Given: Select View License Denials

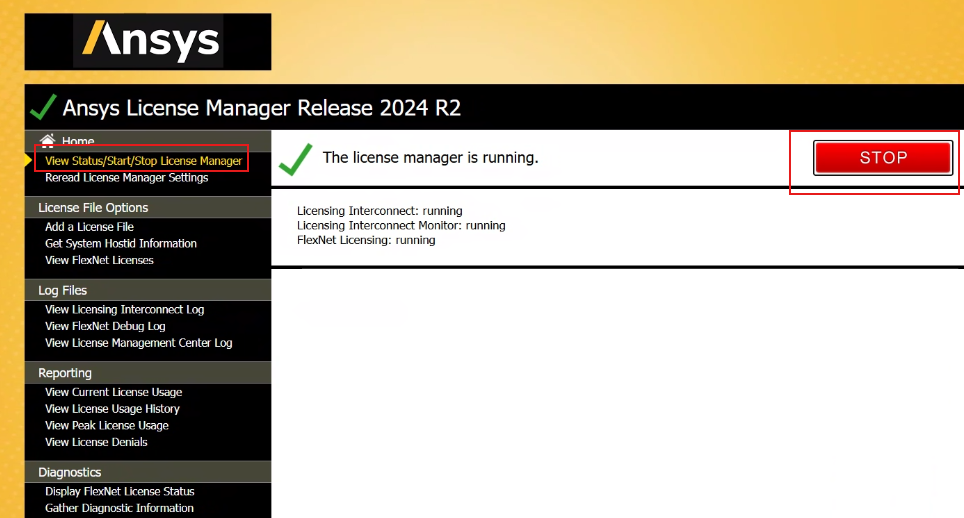Looking at the screenshot, I should coord(96,442).
